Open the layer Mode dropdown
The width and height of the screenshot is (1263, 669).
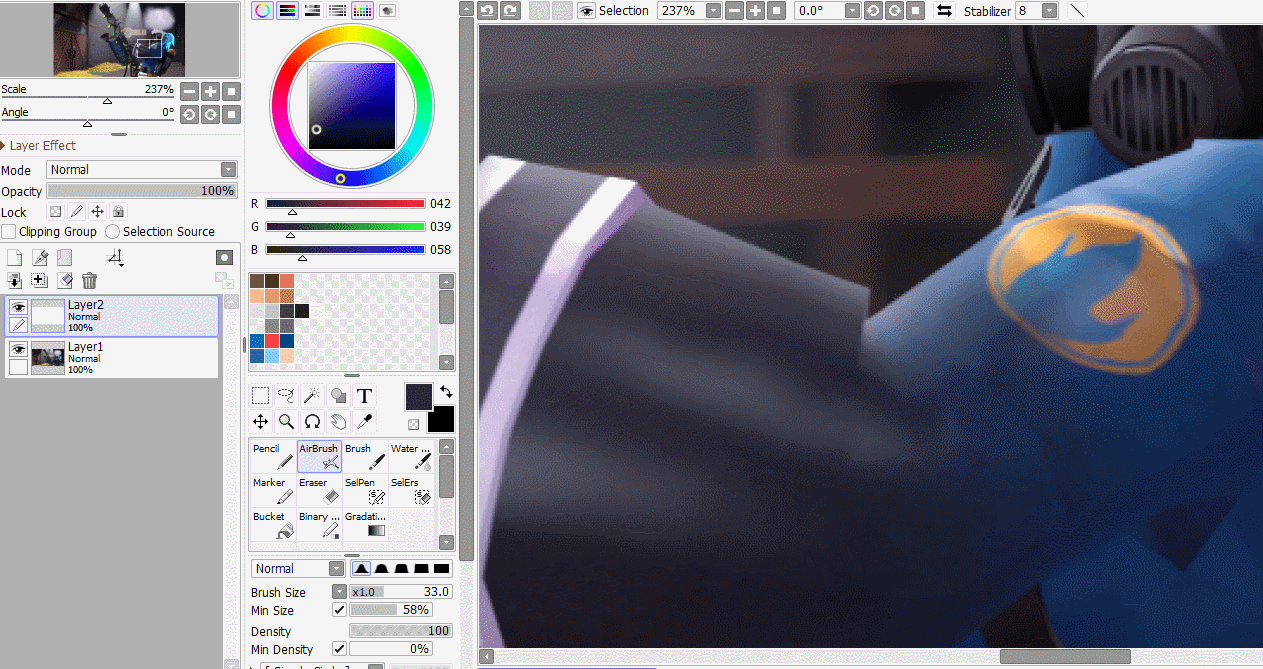(x=142, y=170)
